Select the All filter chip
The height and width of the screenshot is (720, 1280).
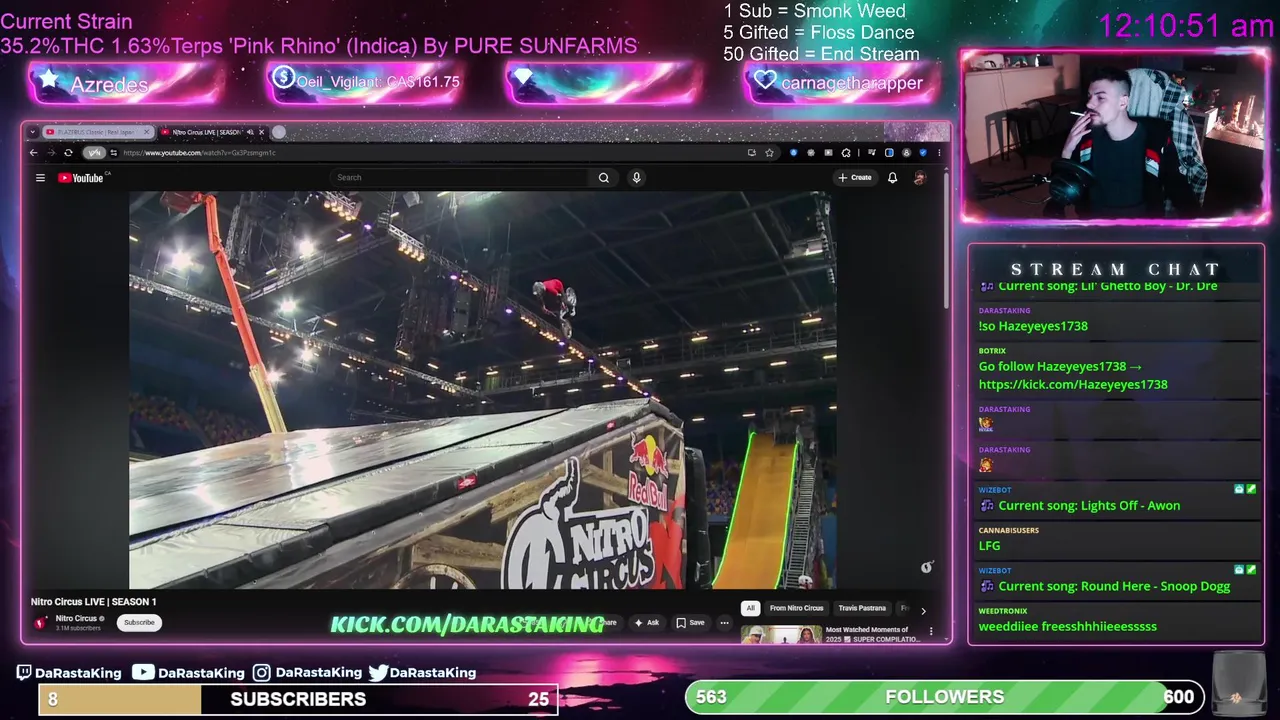tap(750, 608)
